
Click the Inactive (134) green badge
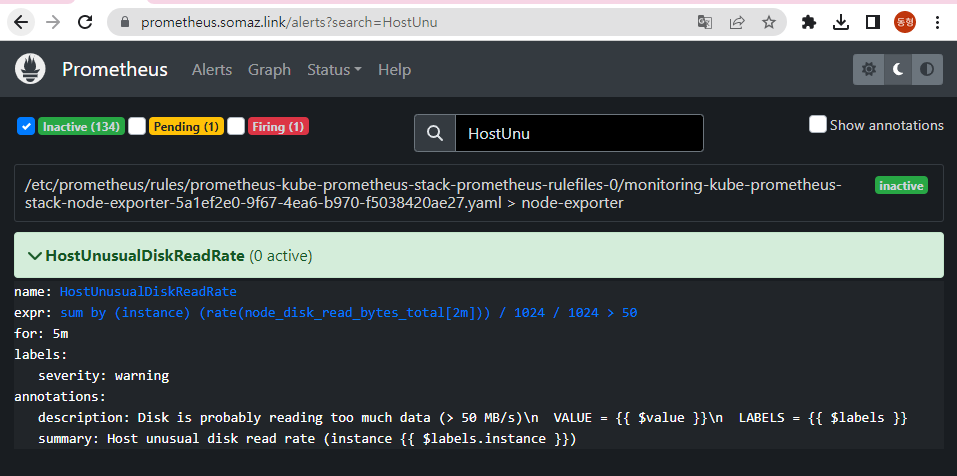[81, 126]
